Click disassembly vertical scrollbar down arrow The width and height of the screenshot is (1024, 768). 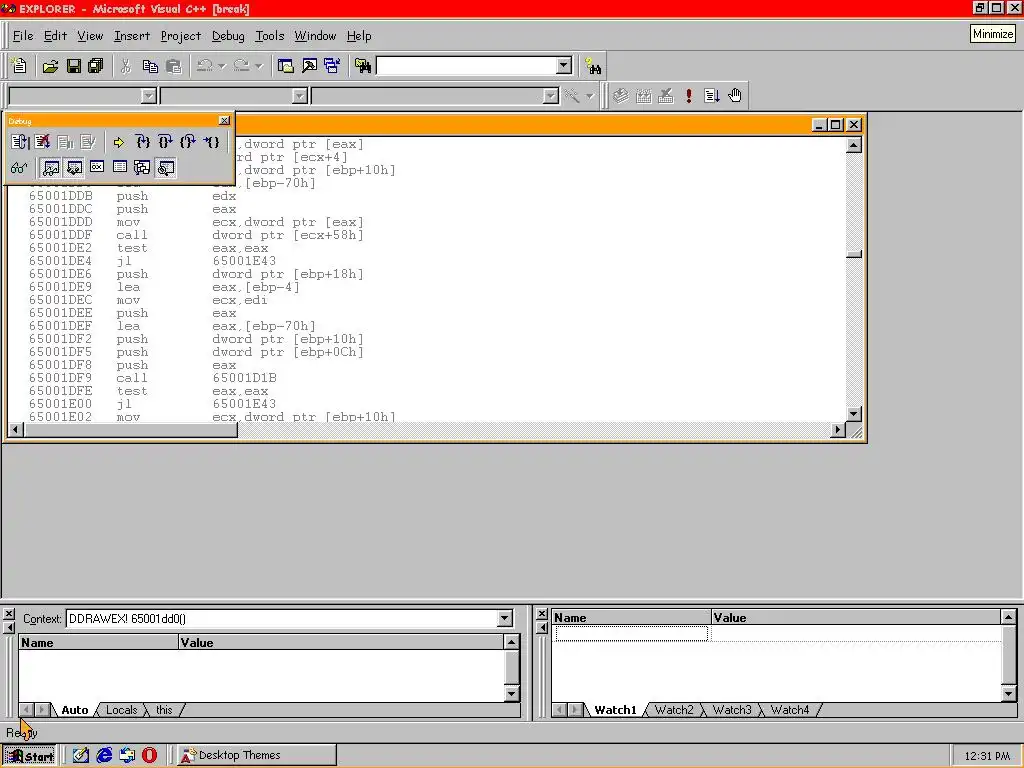[854, 414]
